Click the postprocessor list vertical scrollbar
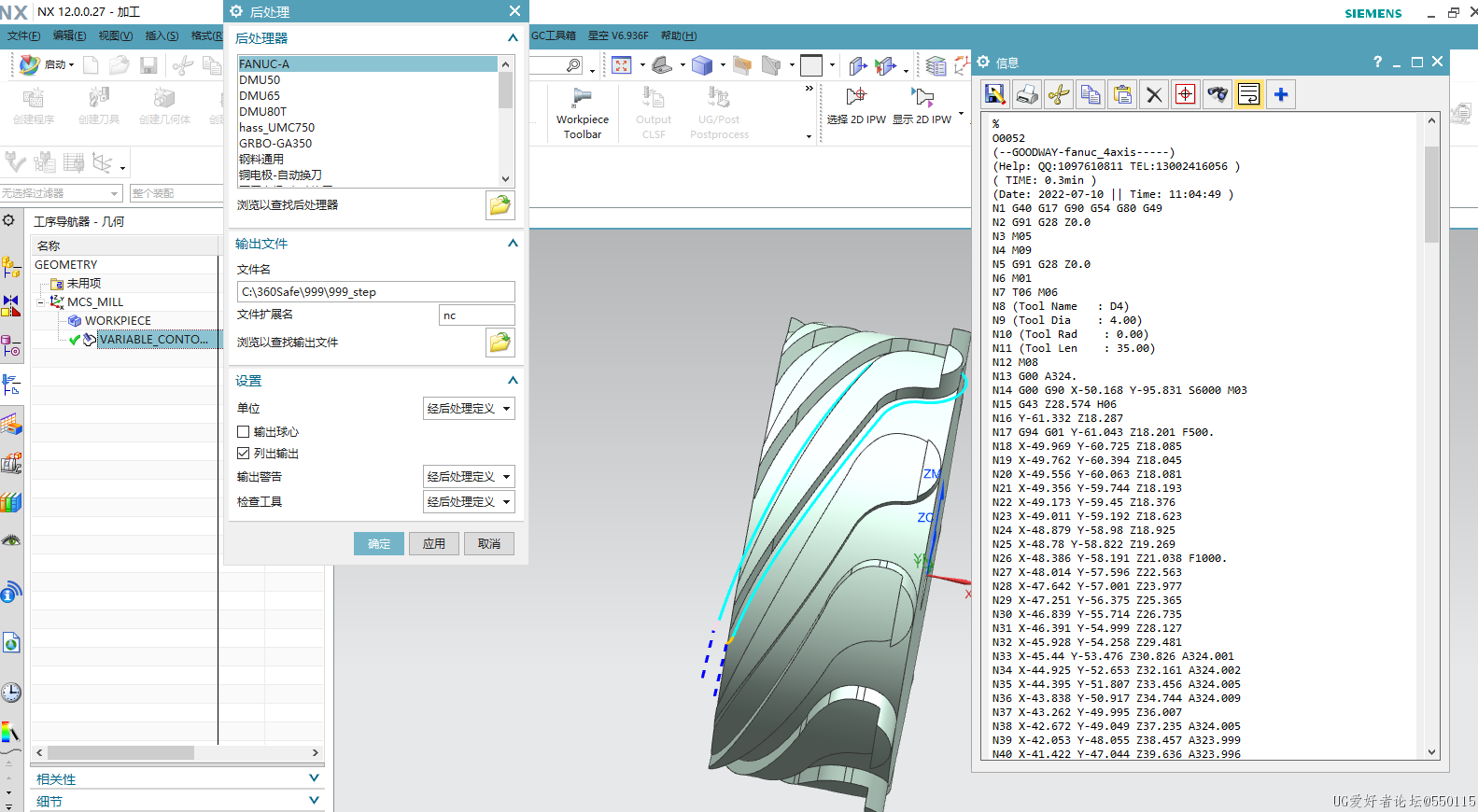1478x812 pixels. pyautogui.click(x=506, y=121)
